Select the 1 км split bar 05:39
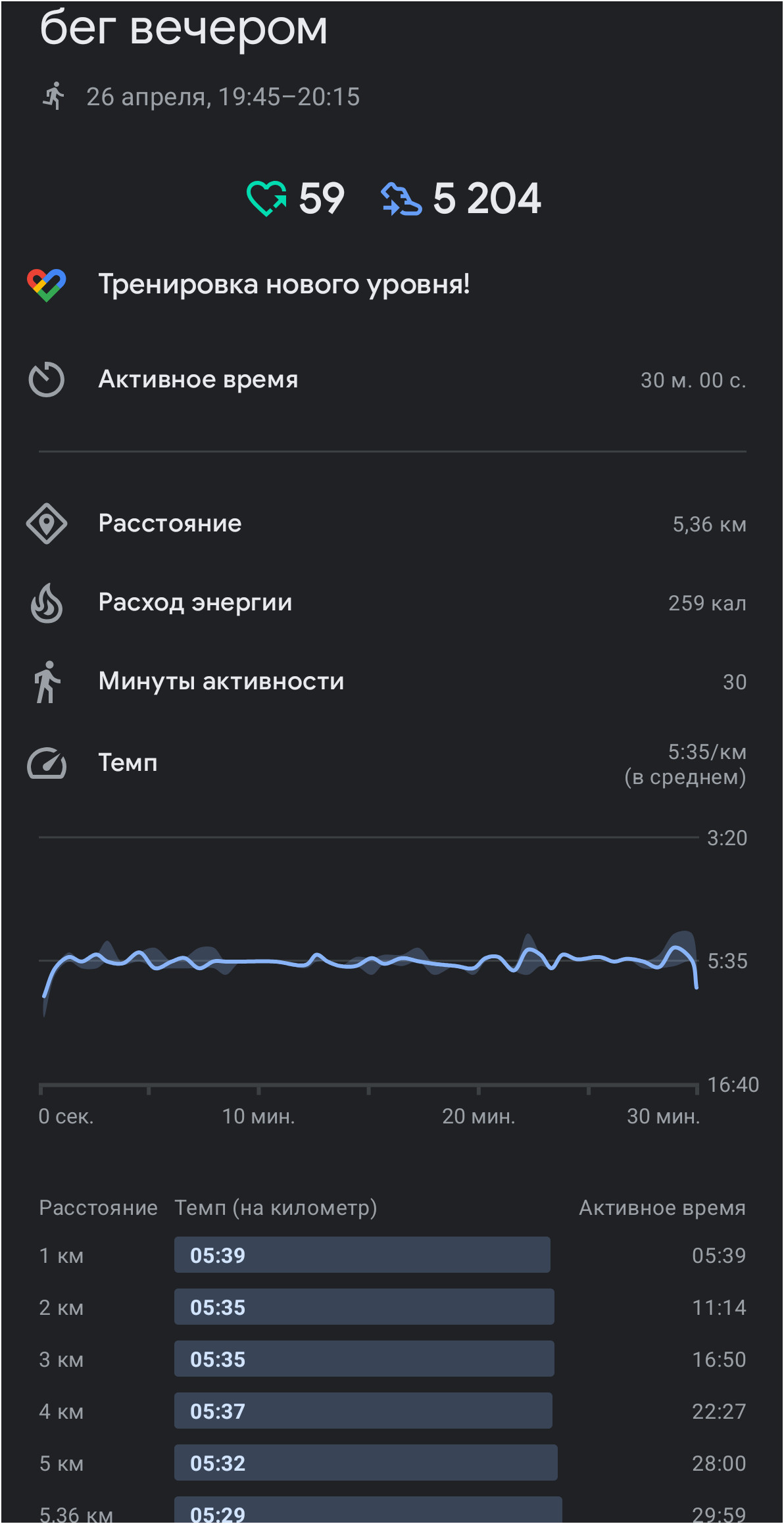Screen dimensions: 784x1524 point(362,1255)
